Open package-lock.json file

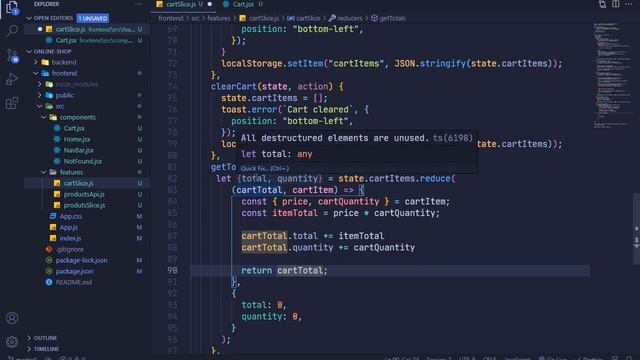[81, 260]
